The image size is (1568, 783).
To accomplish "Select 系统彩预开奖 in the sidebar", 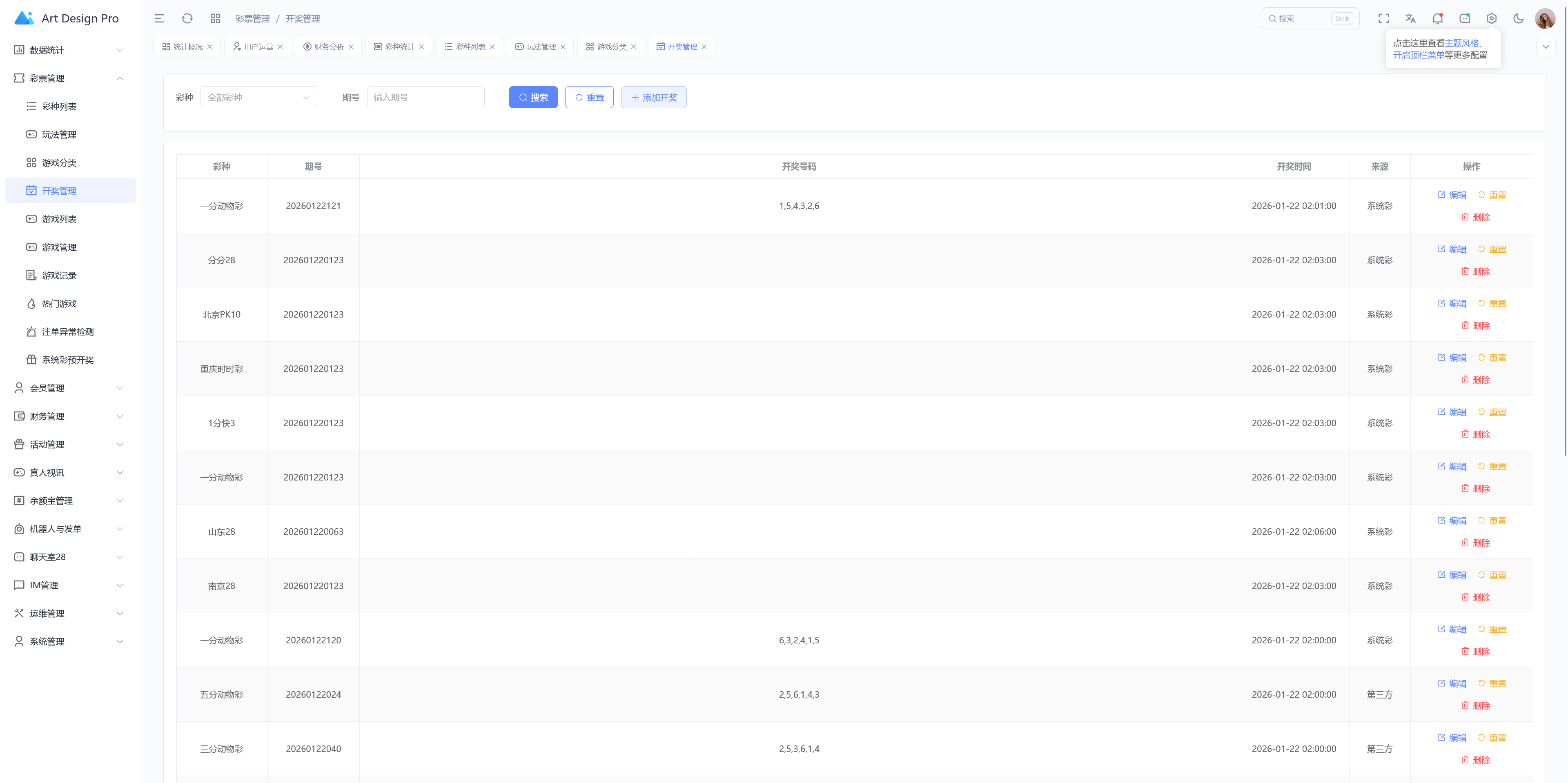I will click(67, 360).
